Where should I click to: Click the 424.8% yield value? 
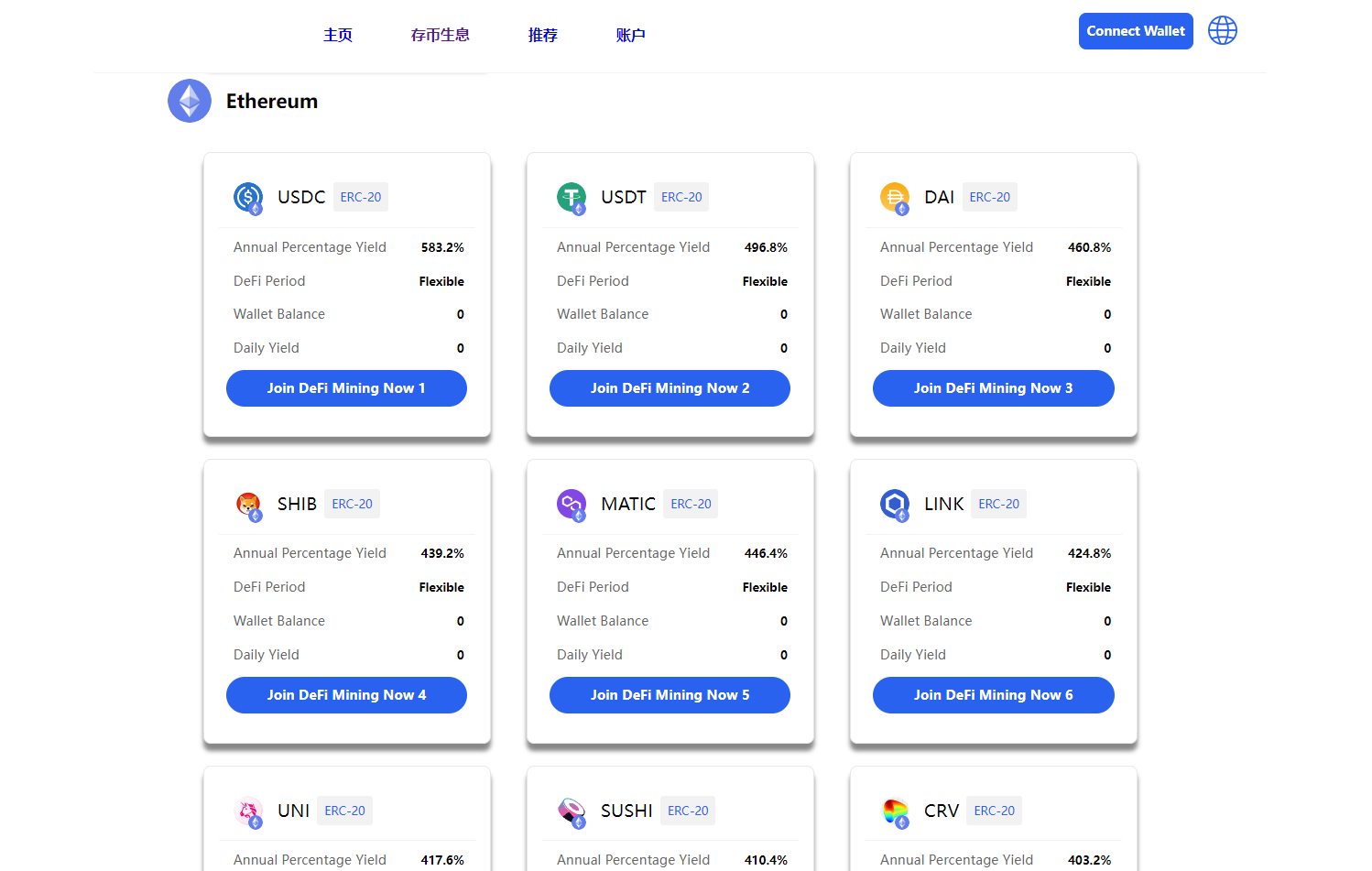pyautogui.click(x=1089, y=553)
